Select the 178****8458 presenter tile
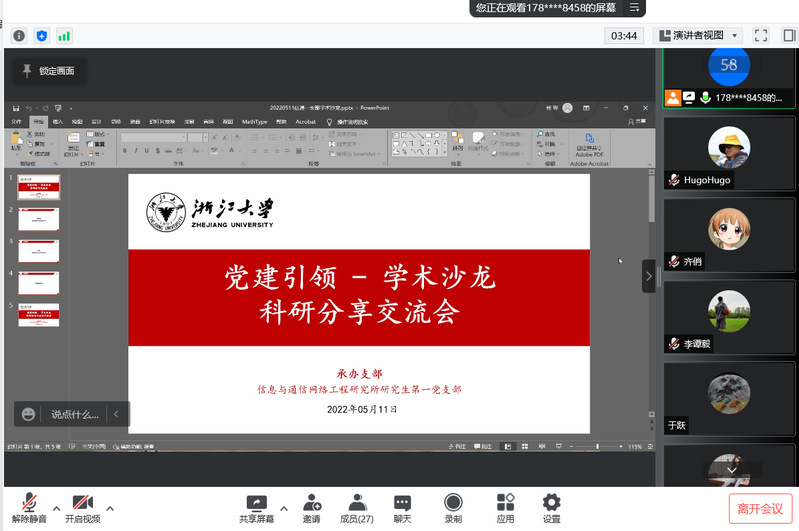Image resolution: width=799 pixels, height=531 pixels. pos(729,78)
